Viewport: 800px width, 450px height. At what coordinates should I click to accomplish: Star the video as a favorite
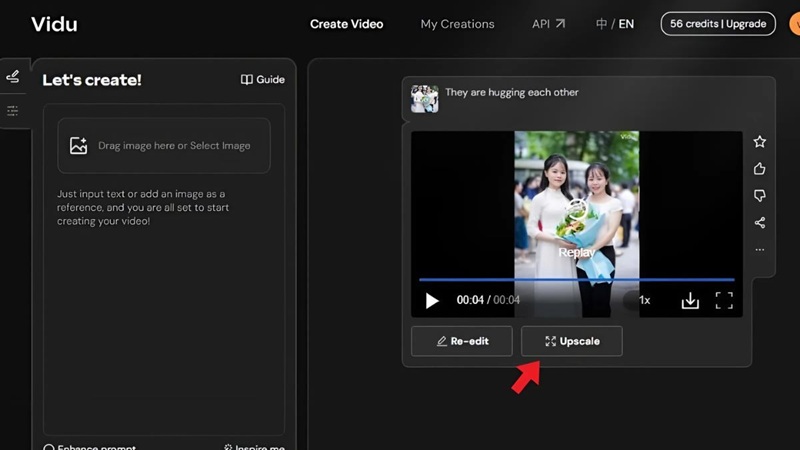[x=759, y=142]
